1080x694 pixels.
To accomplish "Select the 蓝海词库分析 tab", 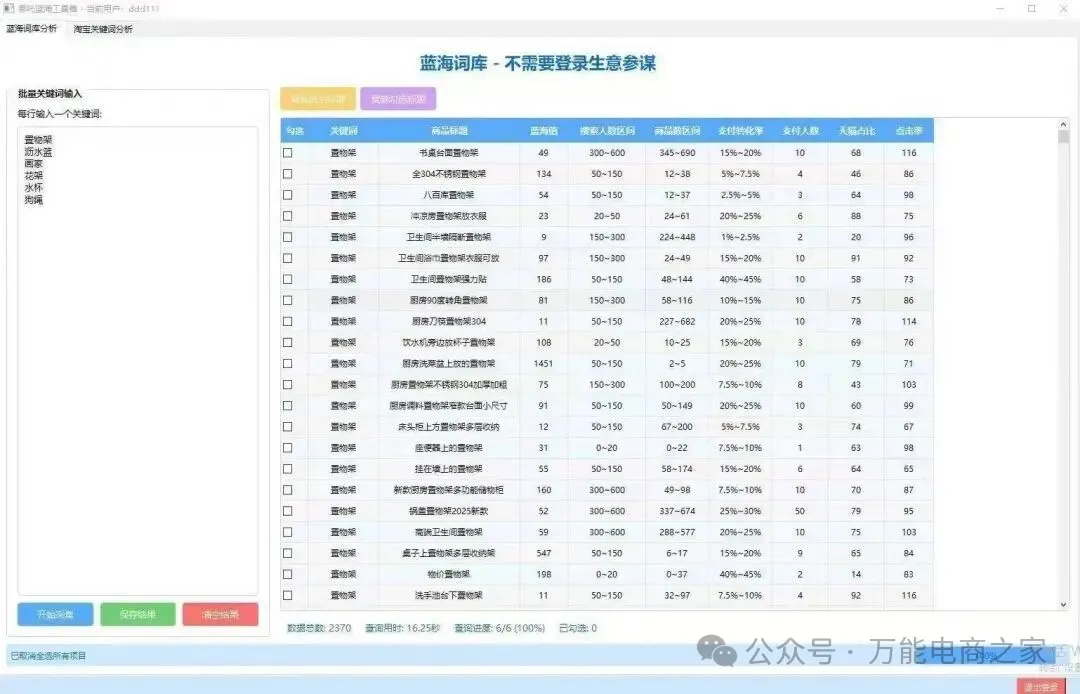I will (x=32, y=29).
